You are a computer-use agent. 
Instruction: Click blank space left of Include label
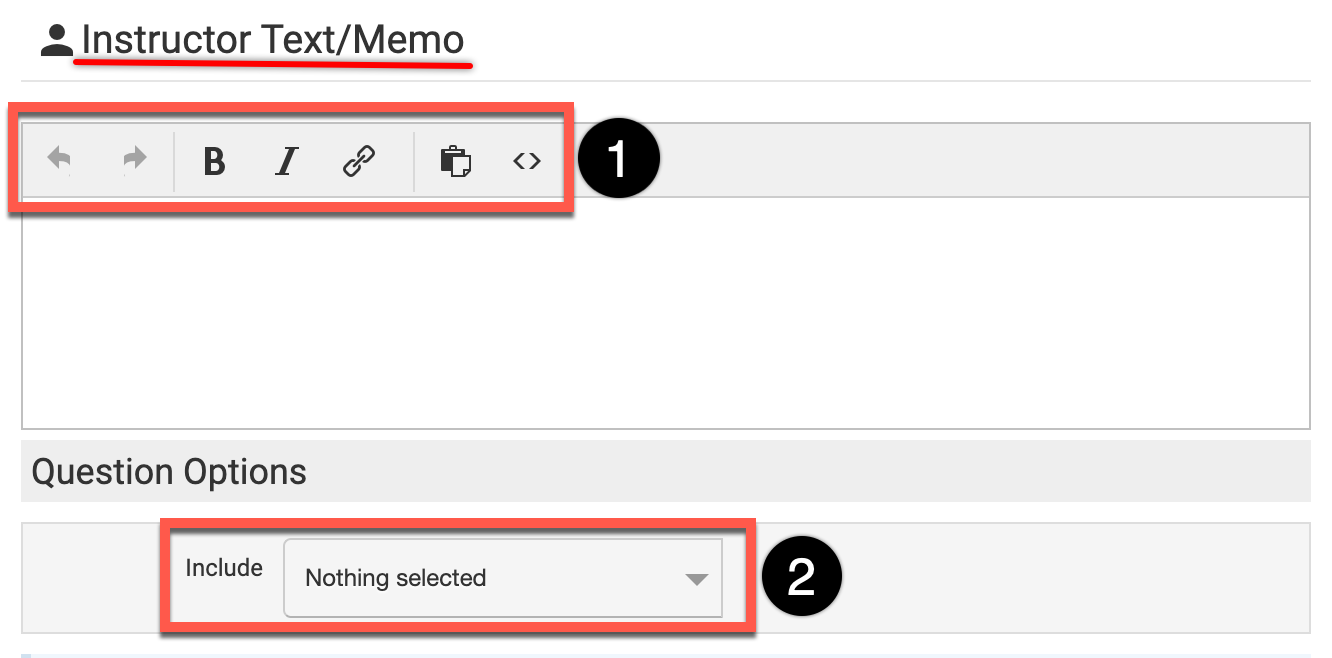coord(90,578)
